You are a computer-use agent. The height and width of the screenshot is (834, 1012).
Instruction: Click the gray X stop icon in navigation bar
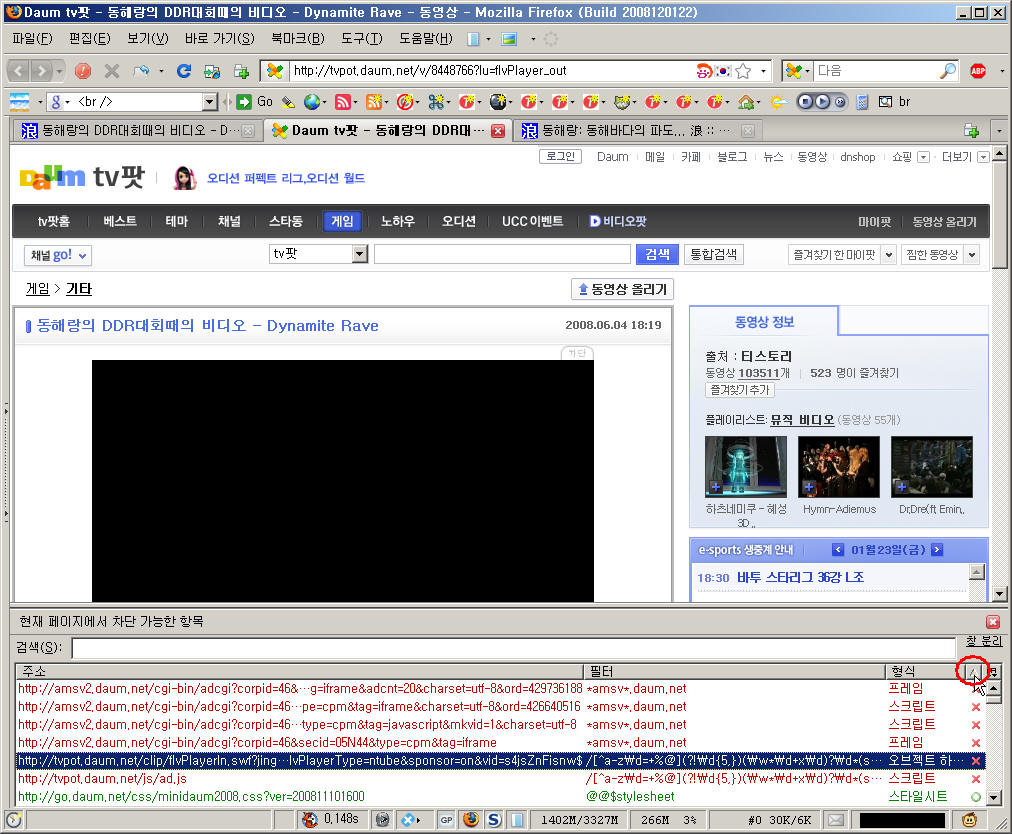112,71
